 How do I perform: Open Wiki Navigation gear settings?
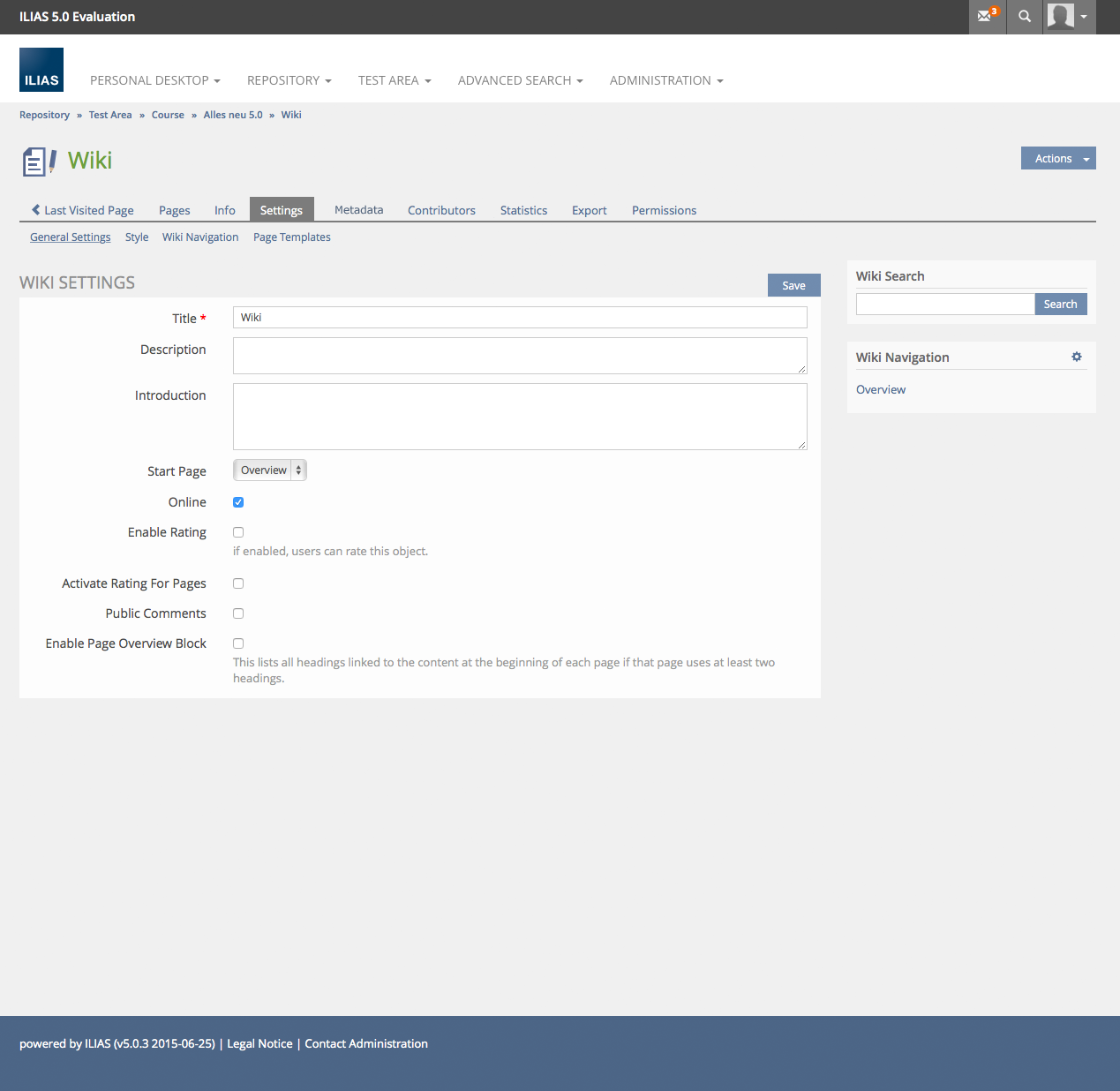tap(1076, 357)
